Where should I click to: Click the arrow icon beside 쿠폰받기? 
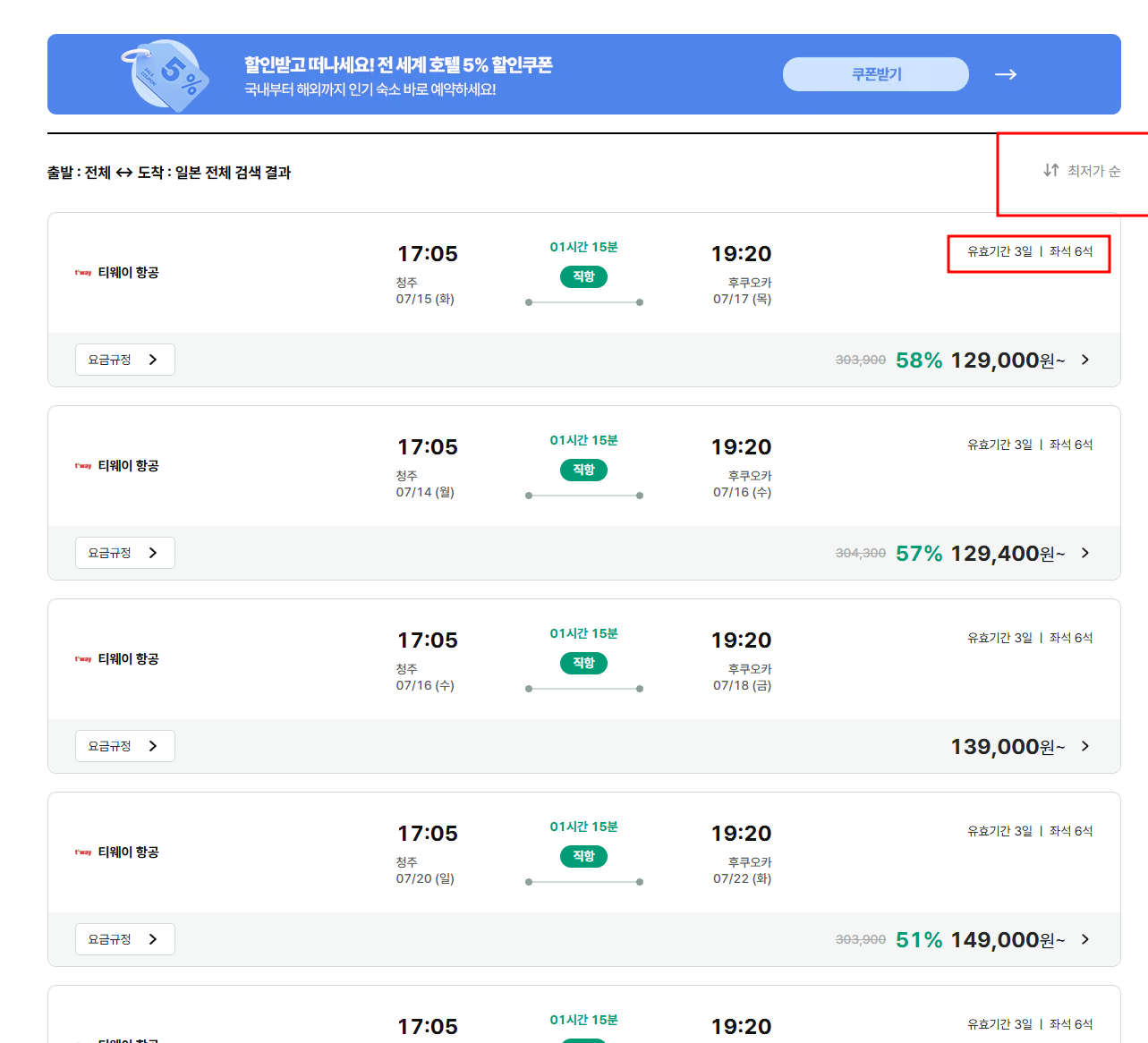click(1006, 74)
